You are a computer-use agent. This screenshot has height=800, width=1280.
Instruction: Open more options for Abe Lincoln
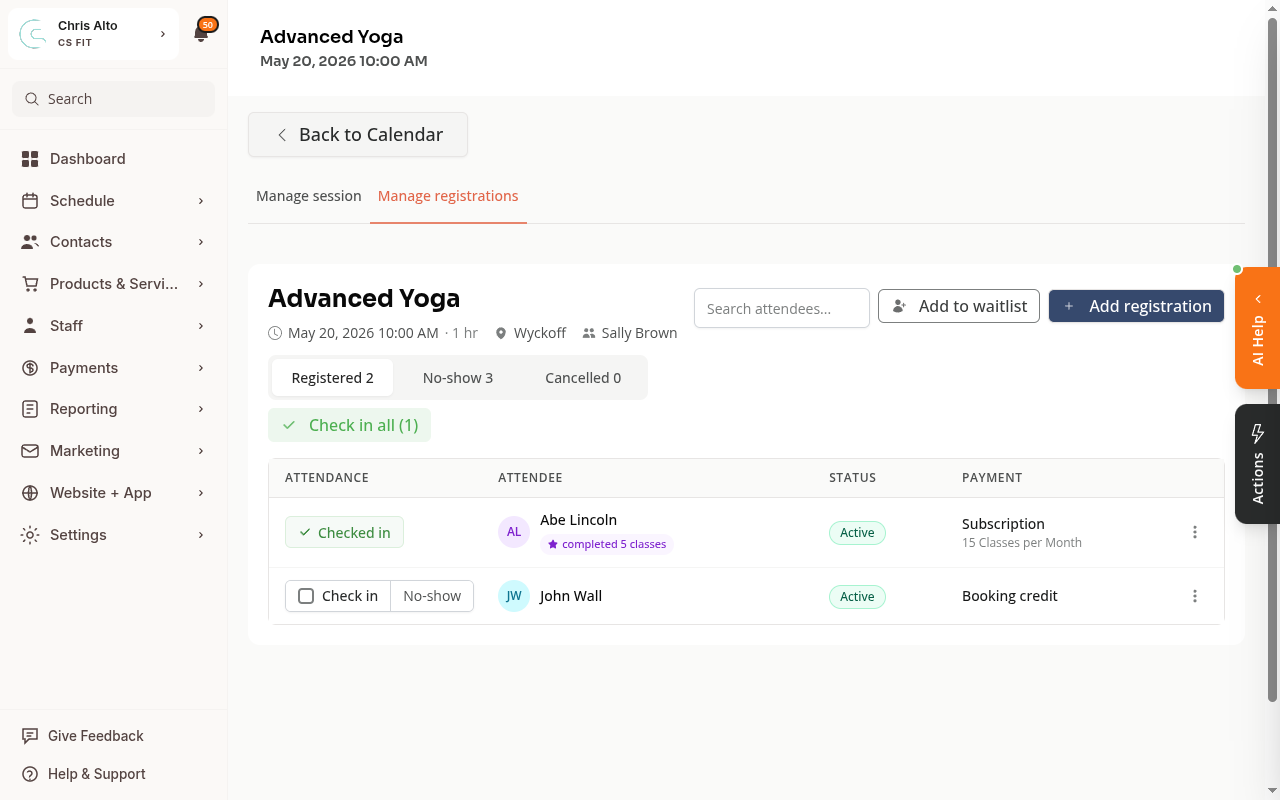tap(1194, 532)
